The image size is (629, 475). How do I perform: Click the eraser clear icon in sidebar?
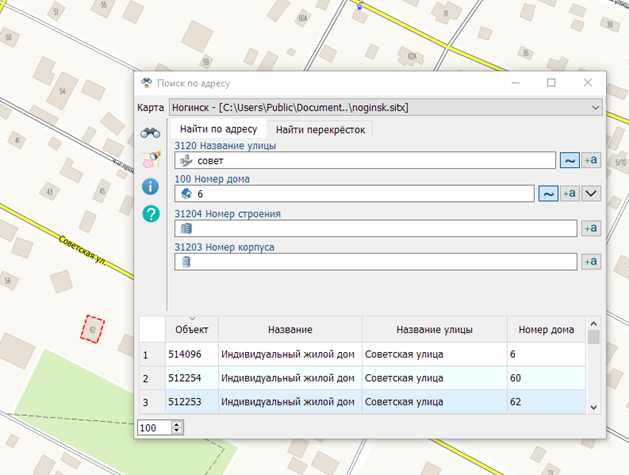[x=150, y=159]
